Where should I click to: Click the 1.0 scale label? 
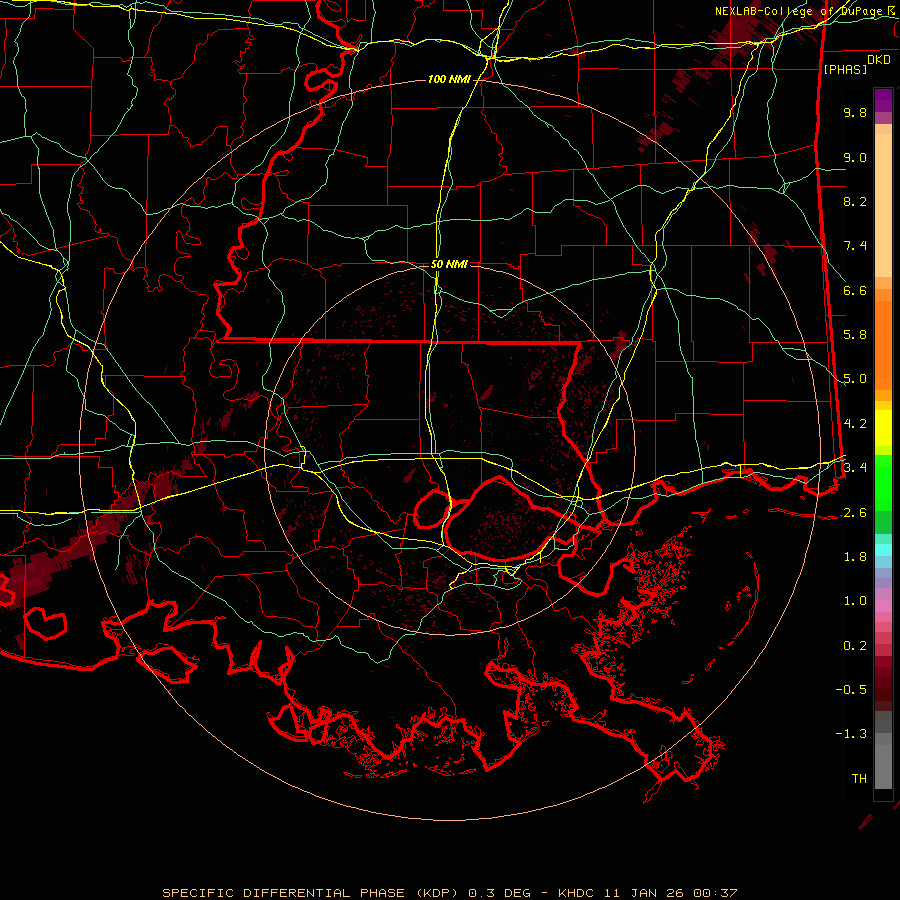(x=855, y=601)
